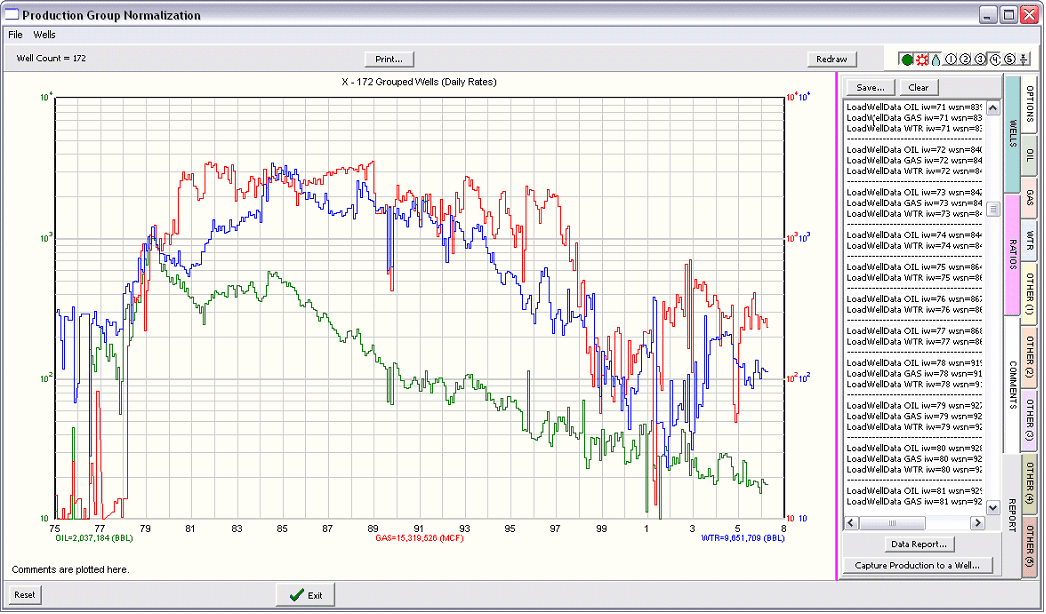Click the down arrow on the list scrollbar

[x=992, y=507]
